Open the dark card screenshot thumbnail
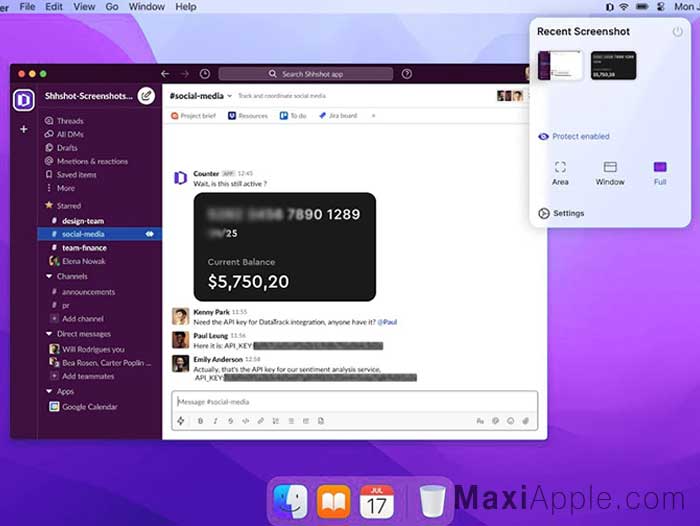 tap(613, 66)
